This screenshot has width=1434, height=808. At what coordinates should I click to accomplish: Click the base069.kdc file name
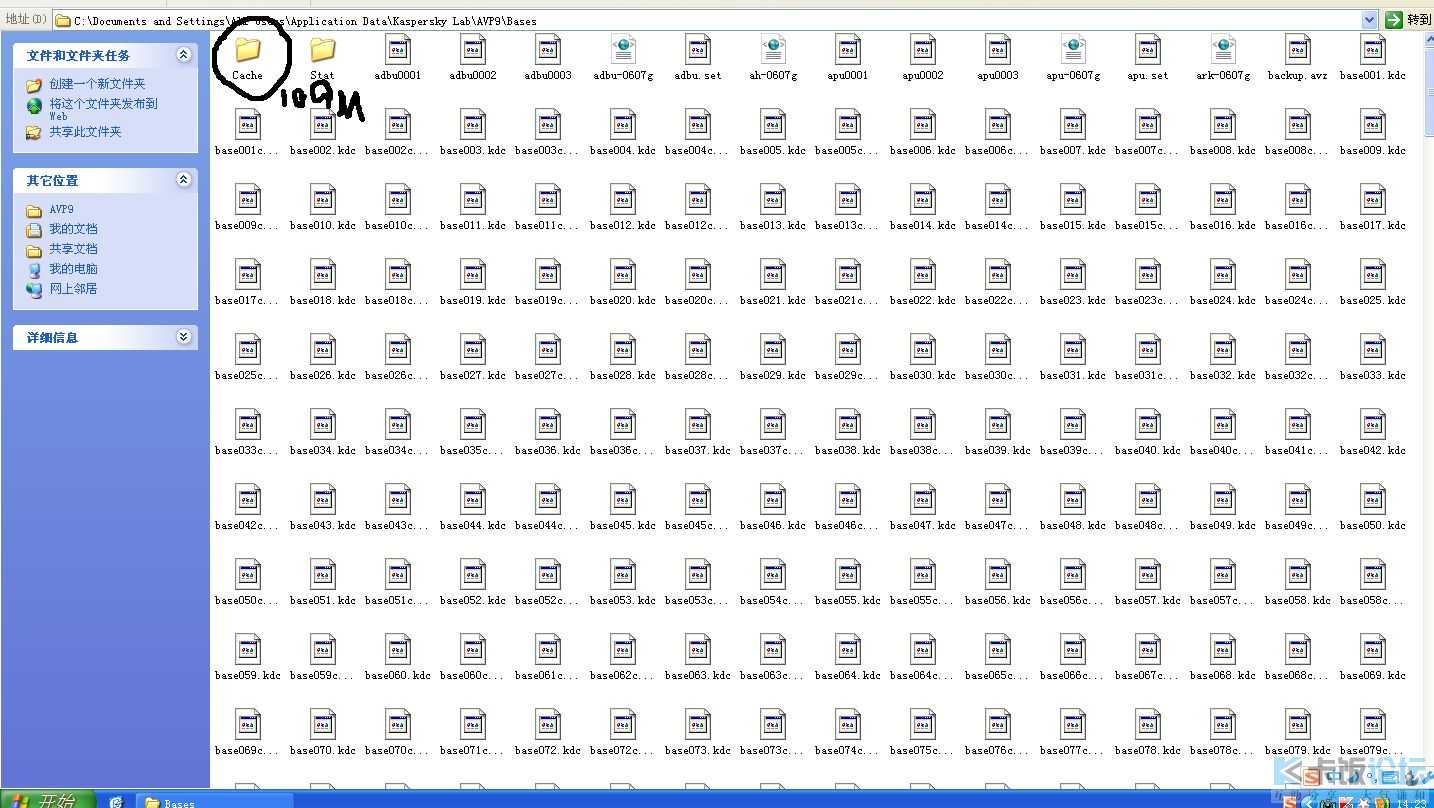pyautogui.click(x=1373, y=676)
